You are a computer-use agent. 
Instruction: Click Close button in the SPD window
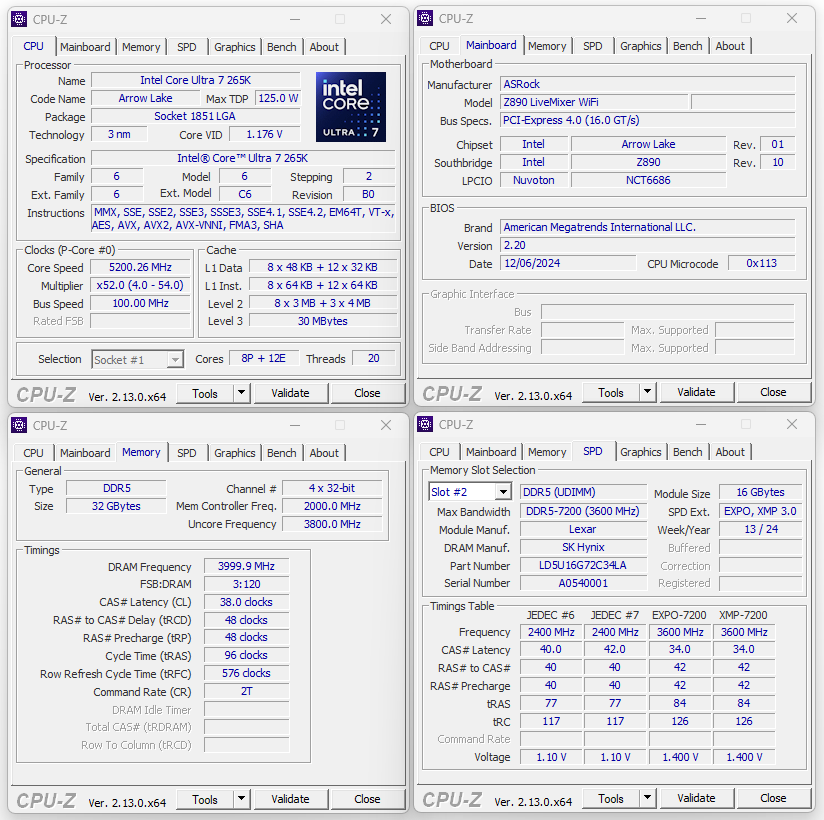pyautogui.click(x=773, y=798)
